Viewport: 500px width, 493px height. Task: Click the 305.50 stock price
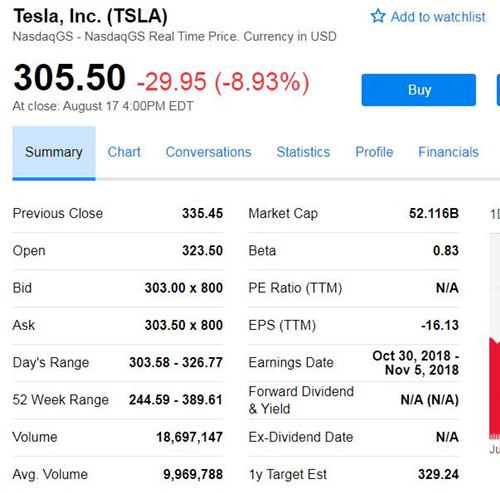[69, 78]
